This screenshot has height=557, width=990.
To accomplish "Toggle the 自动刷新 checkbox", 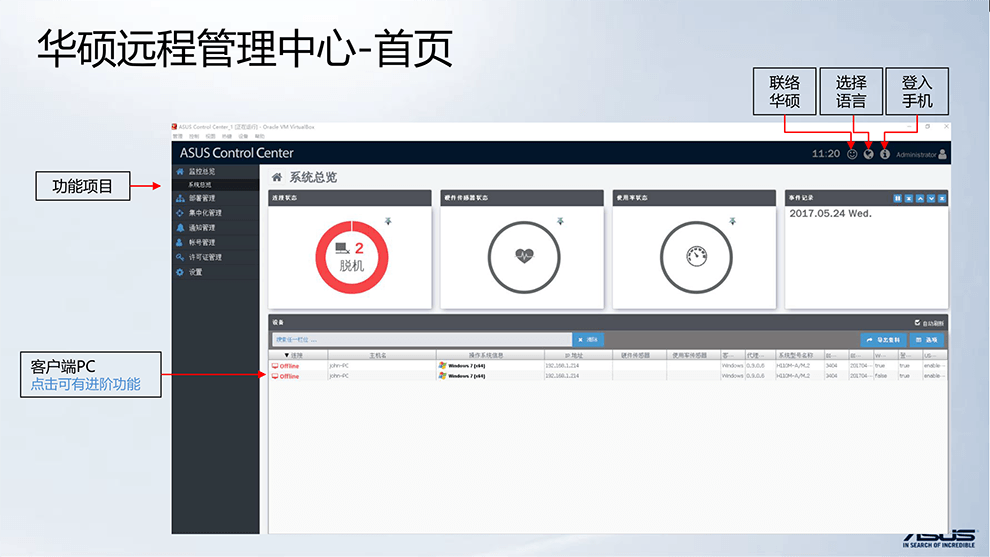I will 918,323.
